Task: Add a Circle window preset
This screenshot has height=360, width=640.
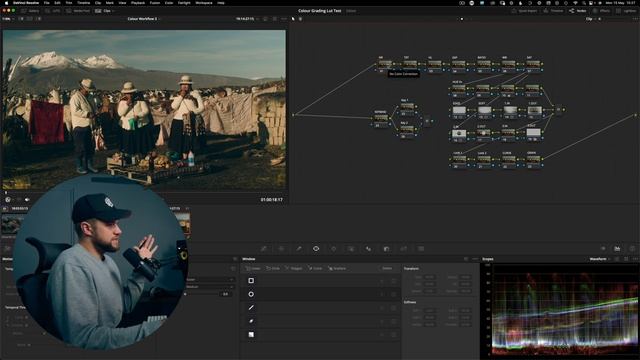Action: tap(273, 269)
